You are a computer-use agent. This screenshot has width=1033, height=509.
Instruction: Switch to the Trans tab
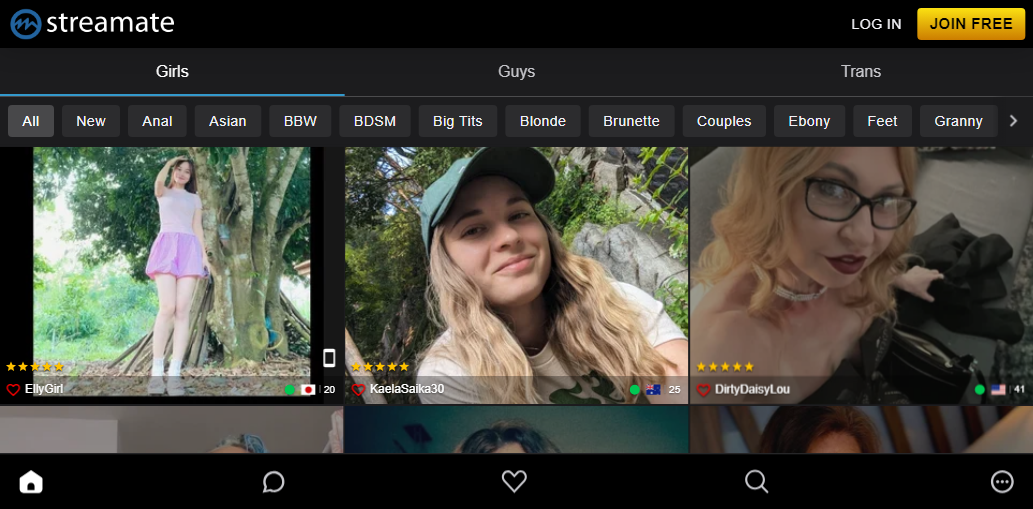point(860,72)
